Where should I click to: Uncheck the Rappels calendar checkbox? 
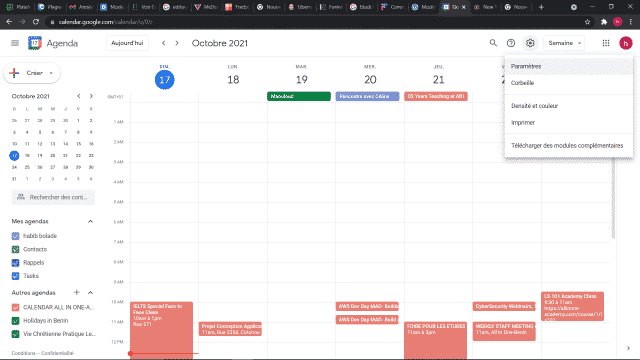(16, 262)
